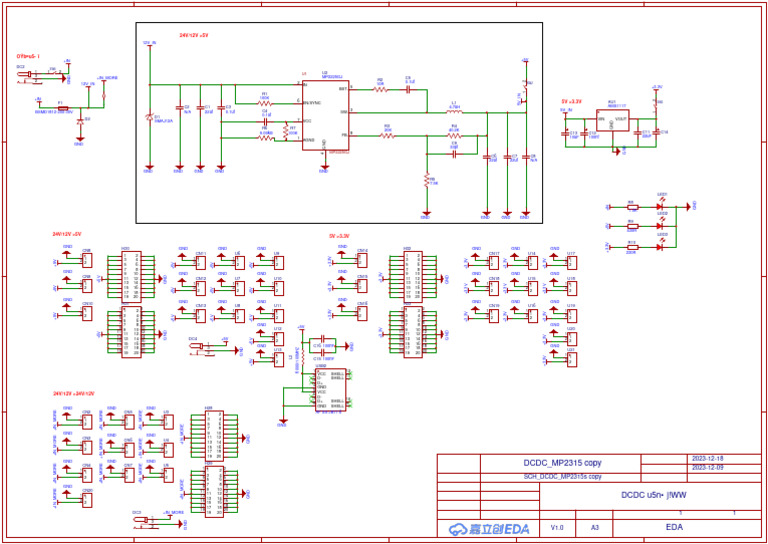Select the DC3 jack at bottom left

coord(139,519)
